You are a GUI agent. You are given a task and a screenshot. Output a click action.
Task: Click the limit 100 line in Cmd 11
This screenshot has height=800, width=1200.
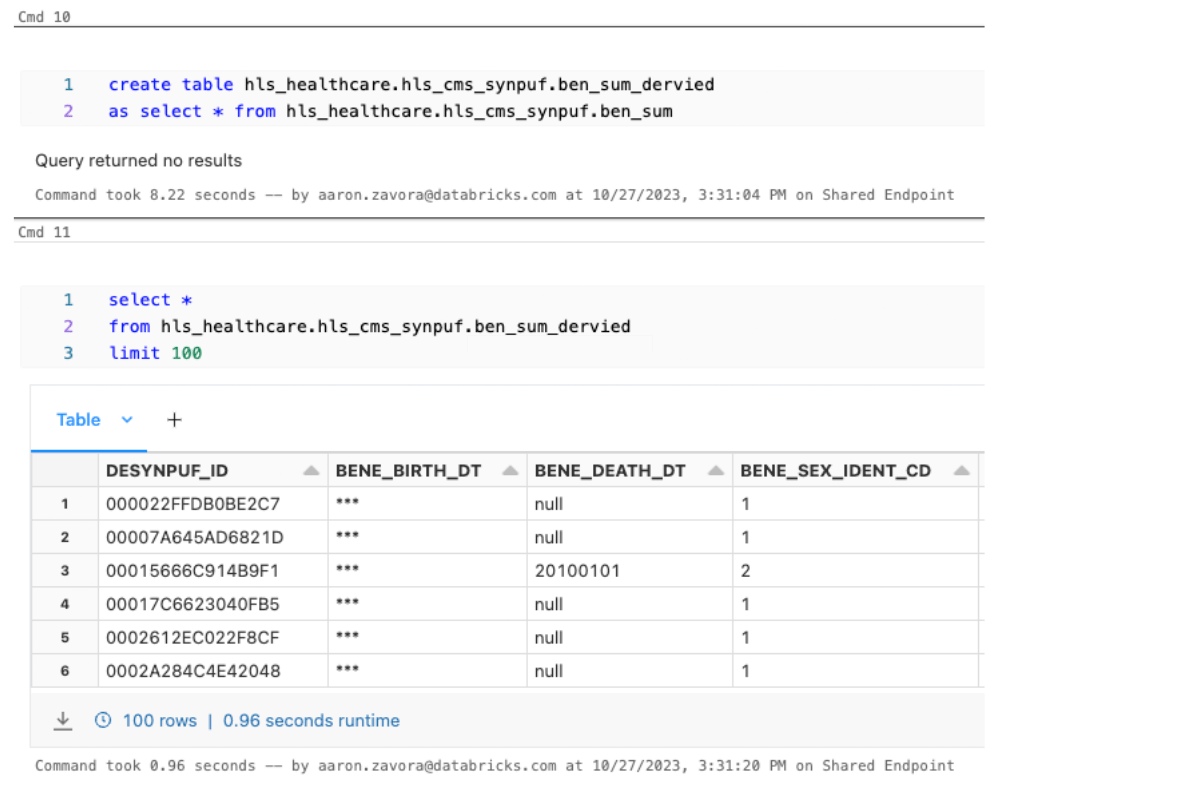point(155,353)
